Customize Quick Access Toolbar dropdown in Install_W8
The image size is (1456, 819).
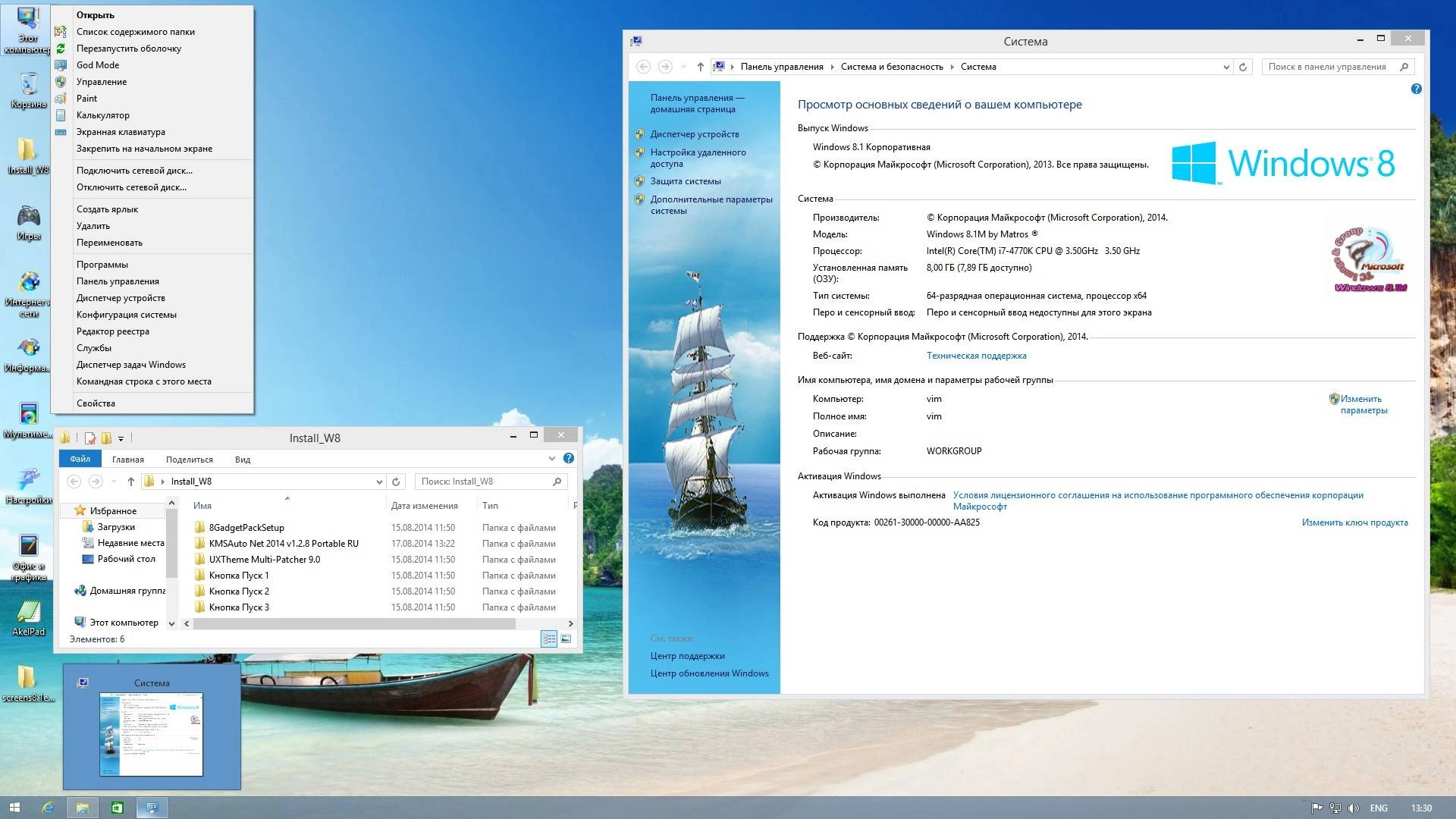pyautogui.click(x=121, y=438)
